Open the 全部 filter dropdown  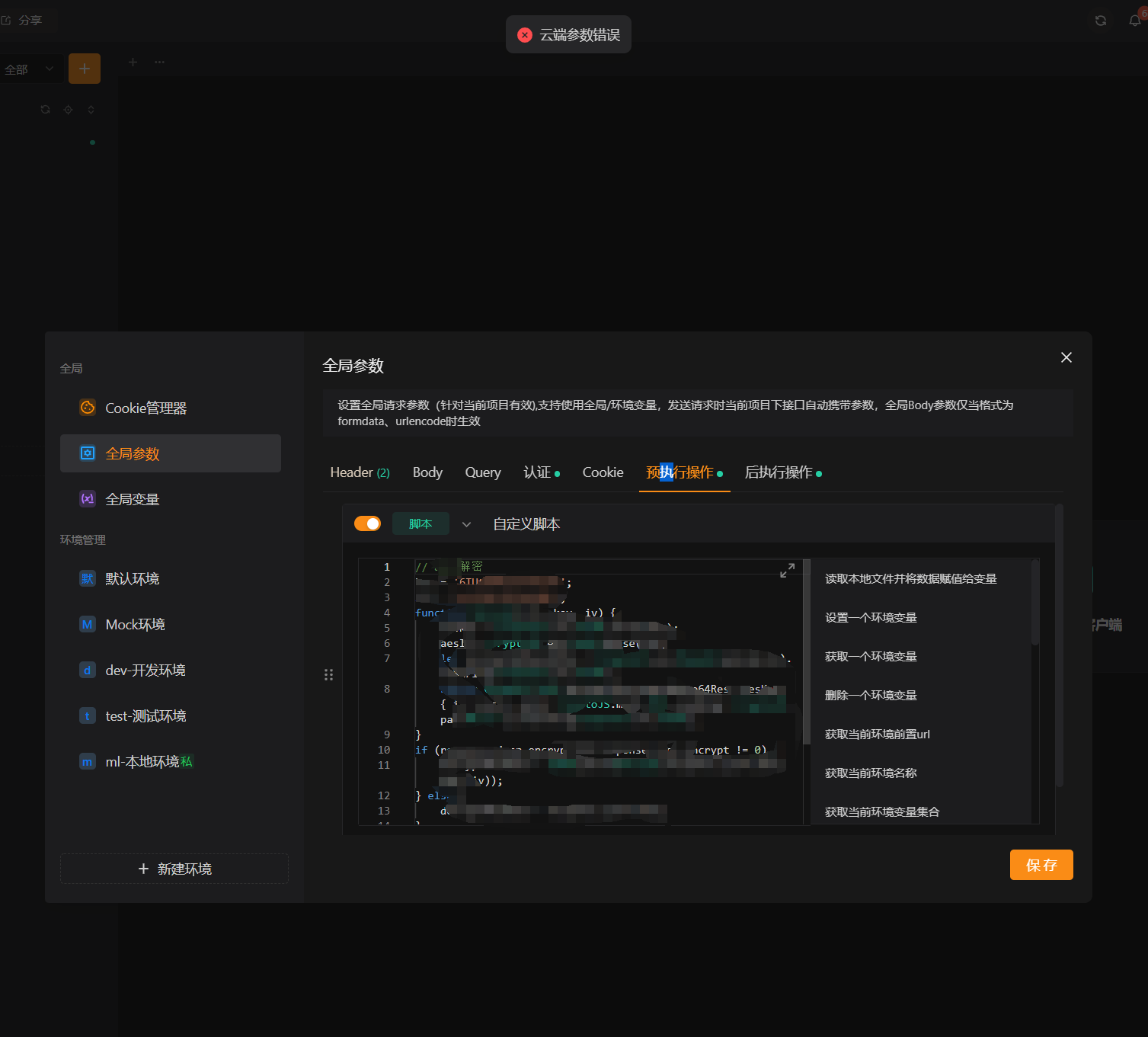click(x=30, y=69)
